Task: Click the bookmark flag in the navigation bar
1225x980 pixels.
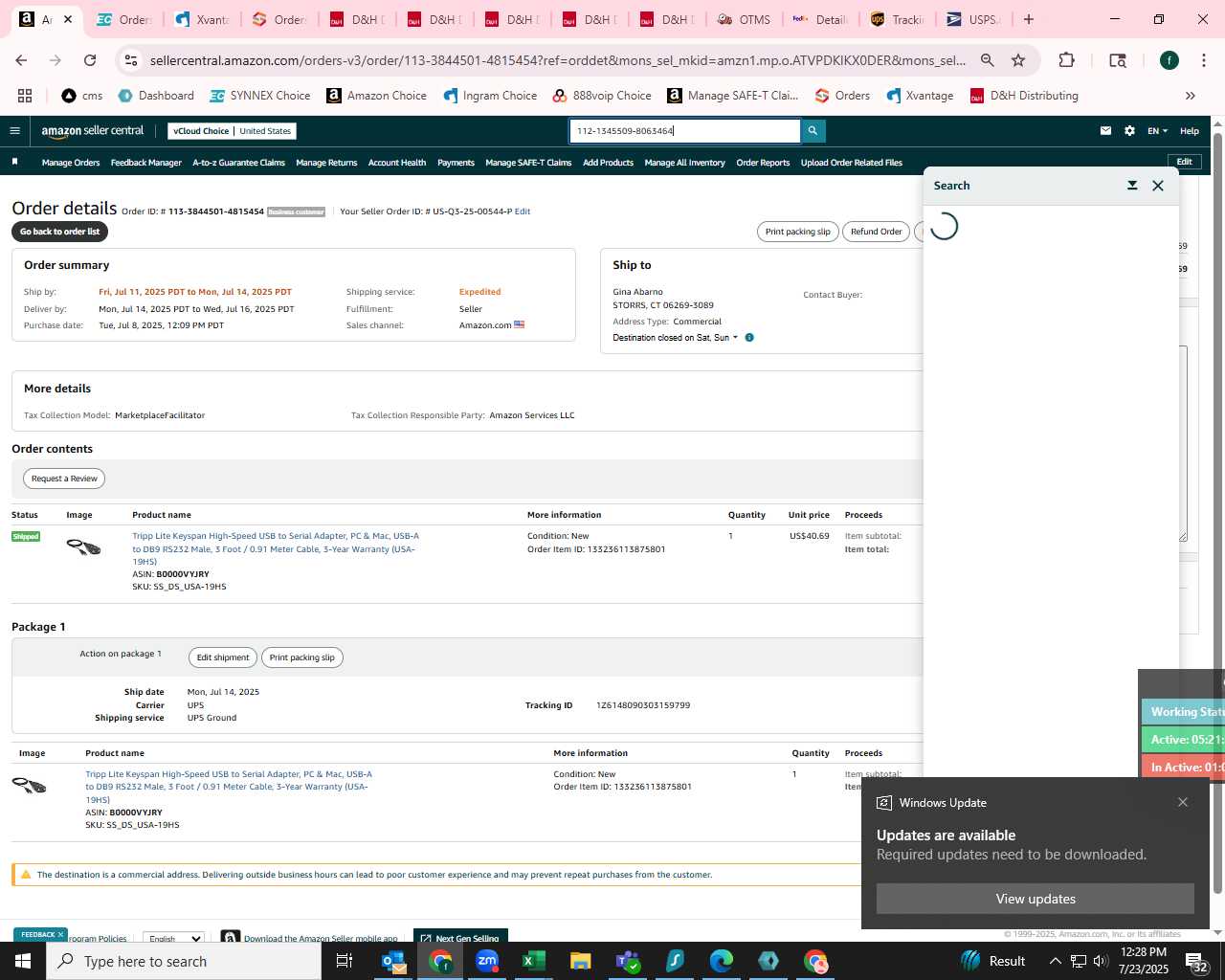Action: (14, 162)
